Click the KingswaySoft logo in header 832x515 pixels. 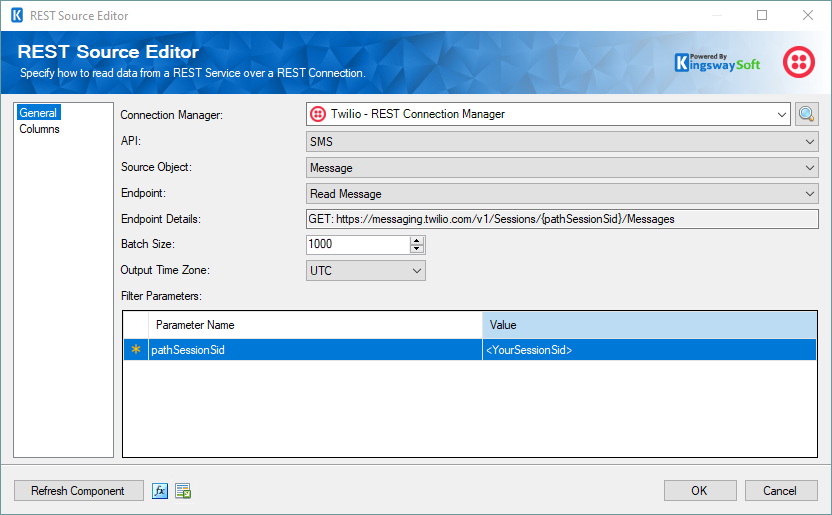[x=717, y=63]
